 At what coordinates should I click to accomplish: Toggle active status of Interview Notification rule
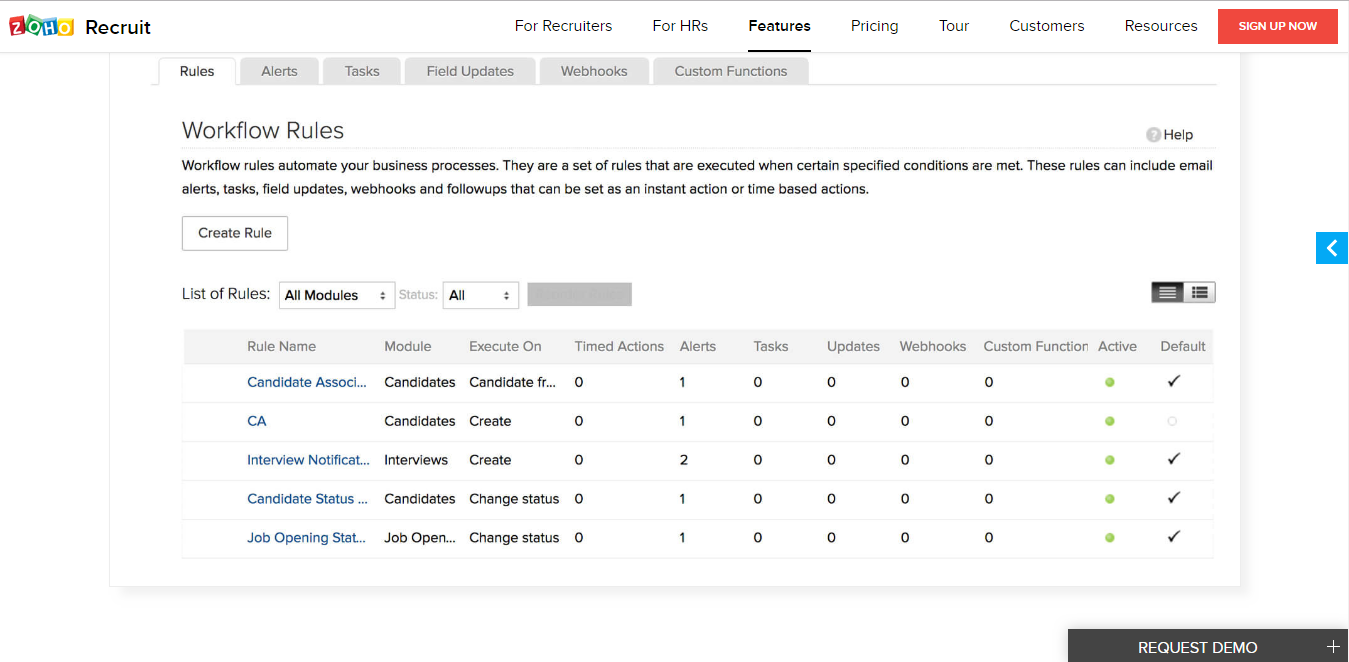click(1110, 460)
